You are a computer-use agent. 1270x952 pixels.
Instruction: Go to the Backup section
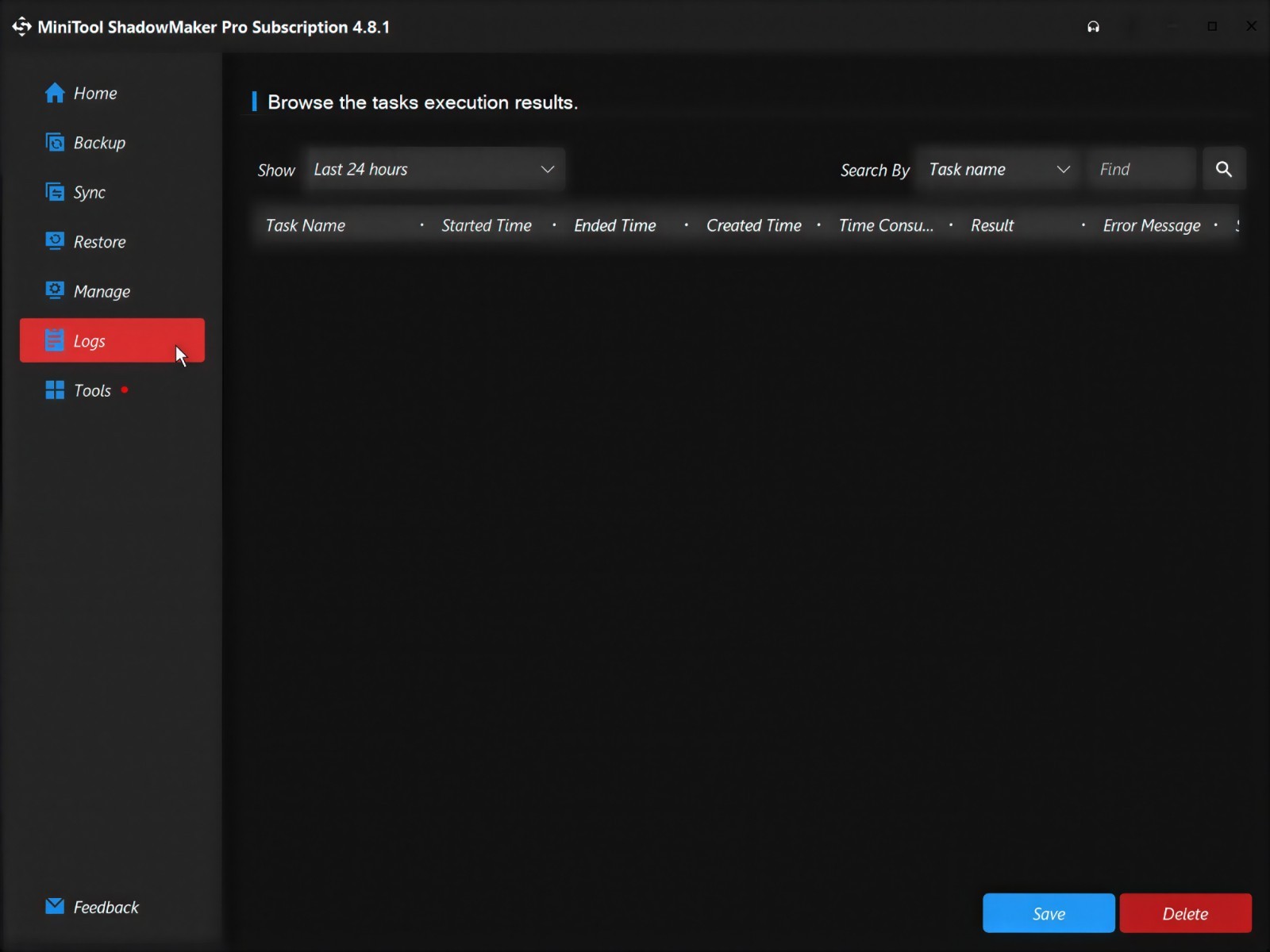(112, 143)
